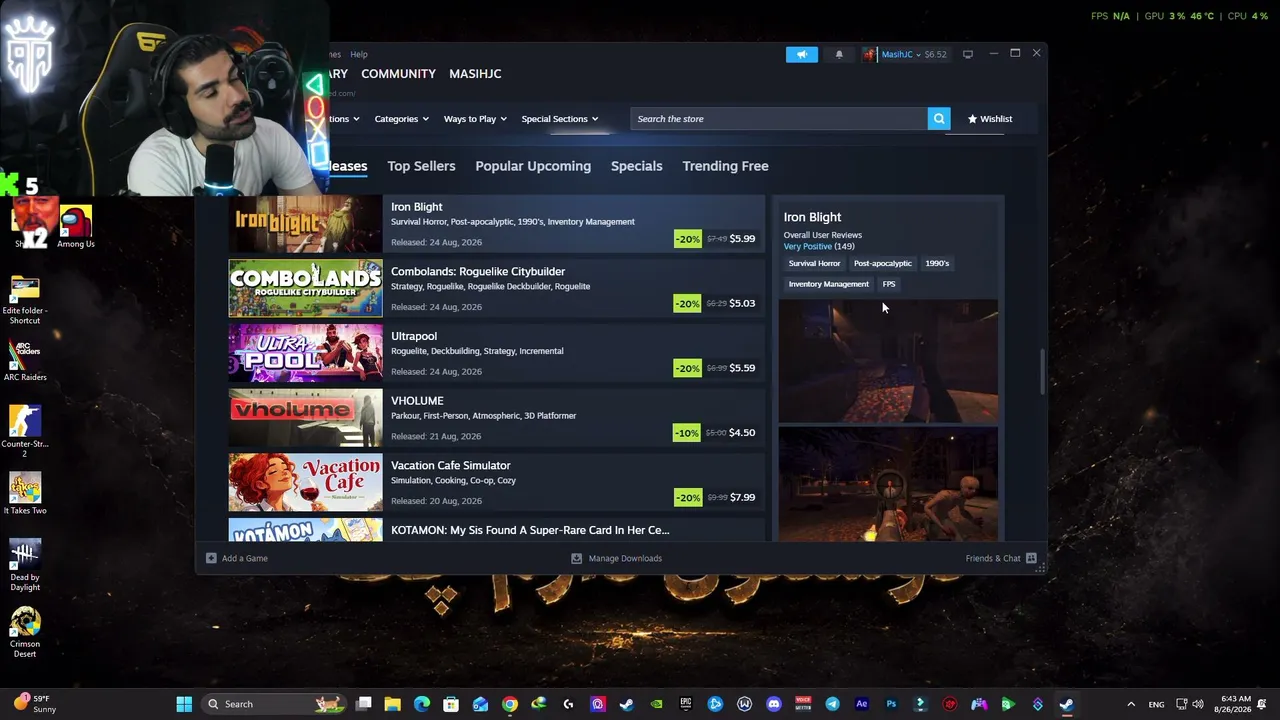The width and height of the screenshot is (1280, 720).
Task: Click the Steam store vertical scrollbar
Action: (x=1042, y=372)
